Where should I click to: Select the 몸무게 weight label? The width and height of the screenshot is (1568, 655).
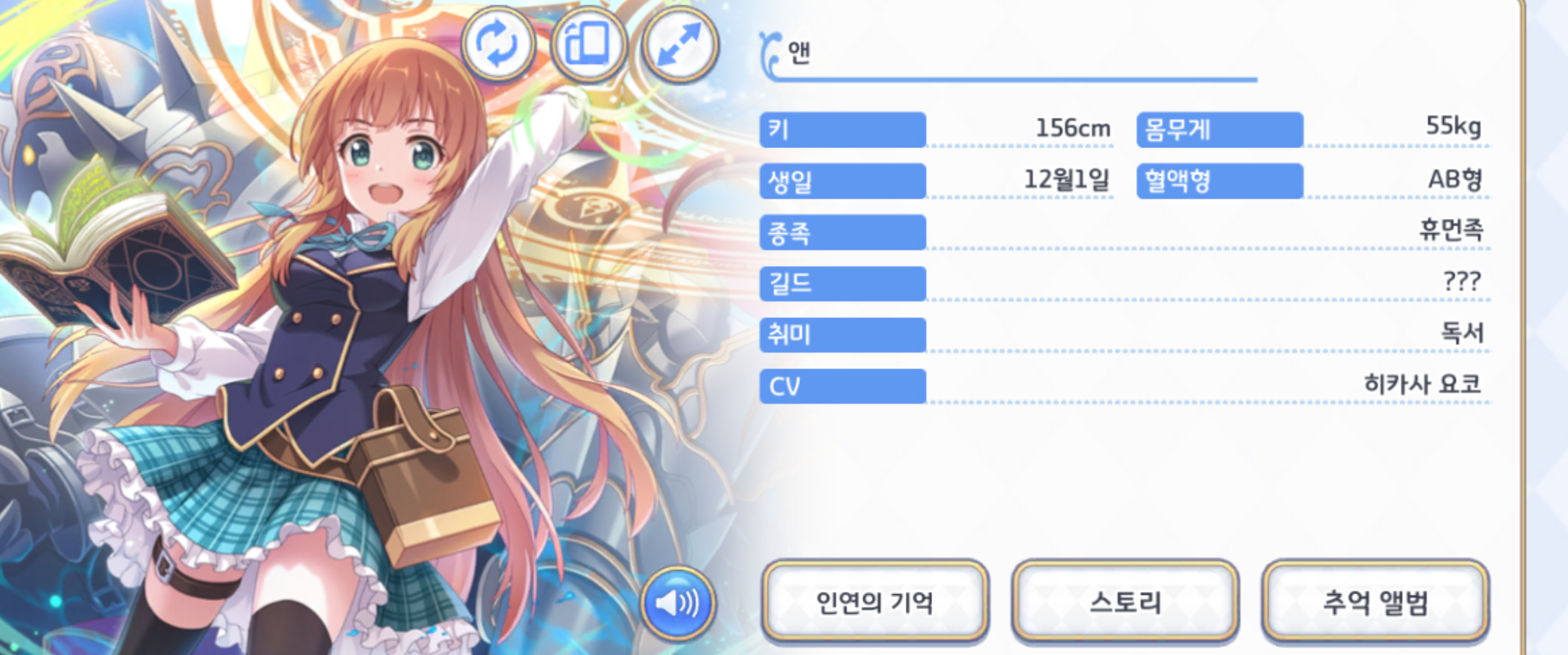click(1220, 129)
